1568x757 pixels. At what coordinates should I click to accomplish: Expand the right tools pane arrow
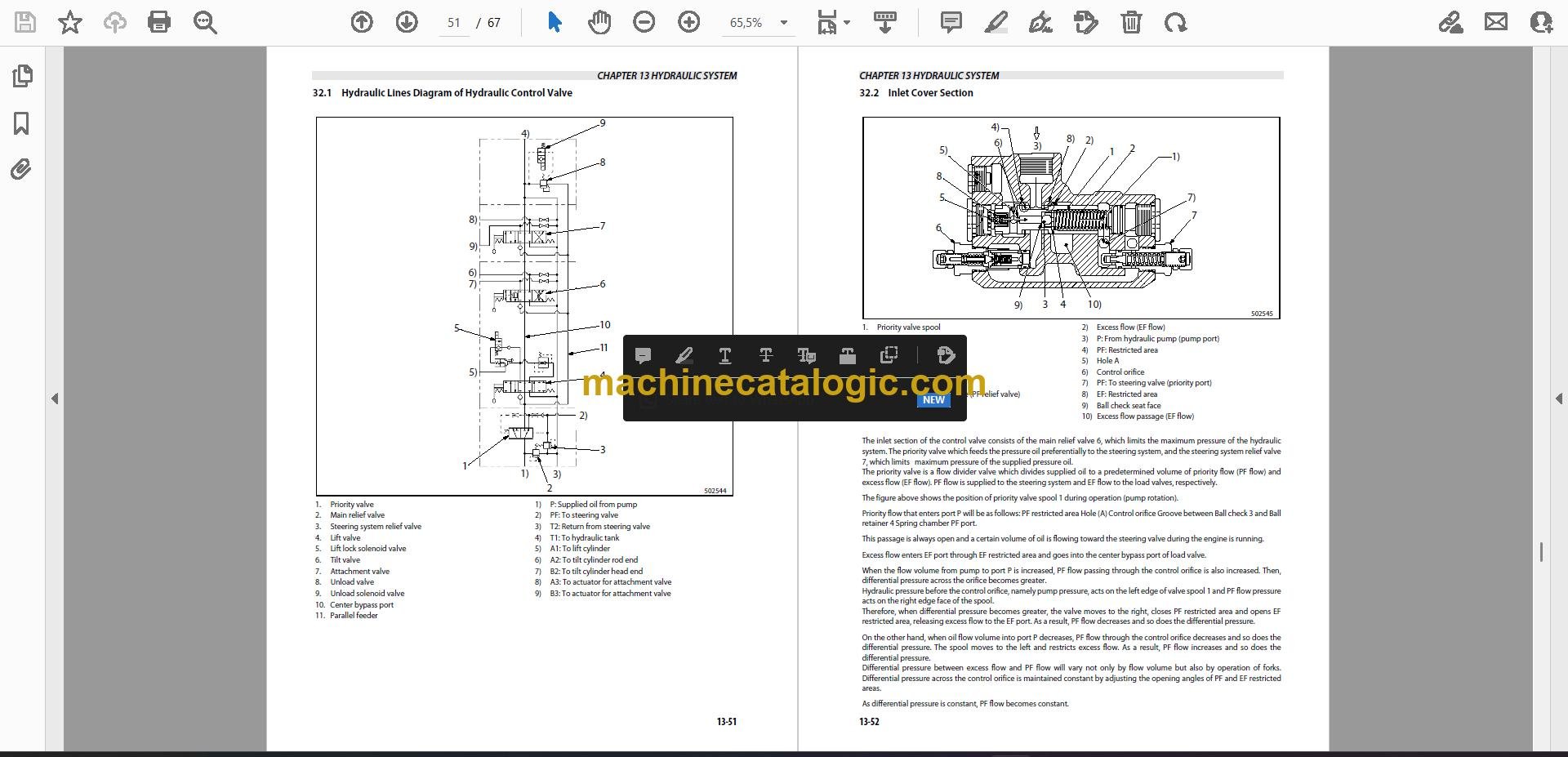(1557, 399)
